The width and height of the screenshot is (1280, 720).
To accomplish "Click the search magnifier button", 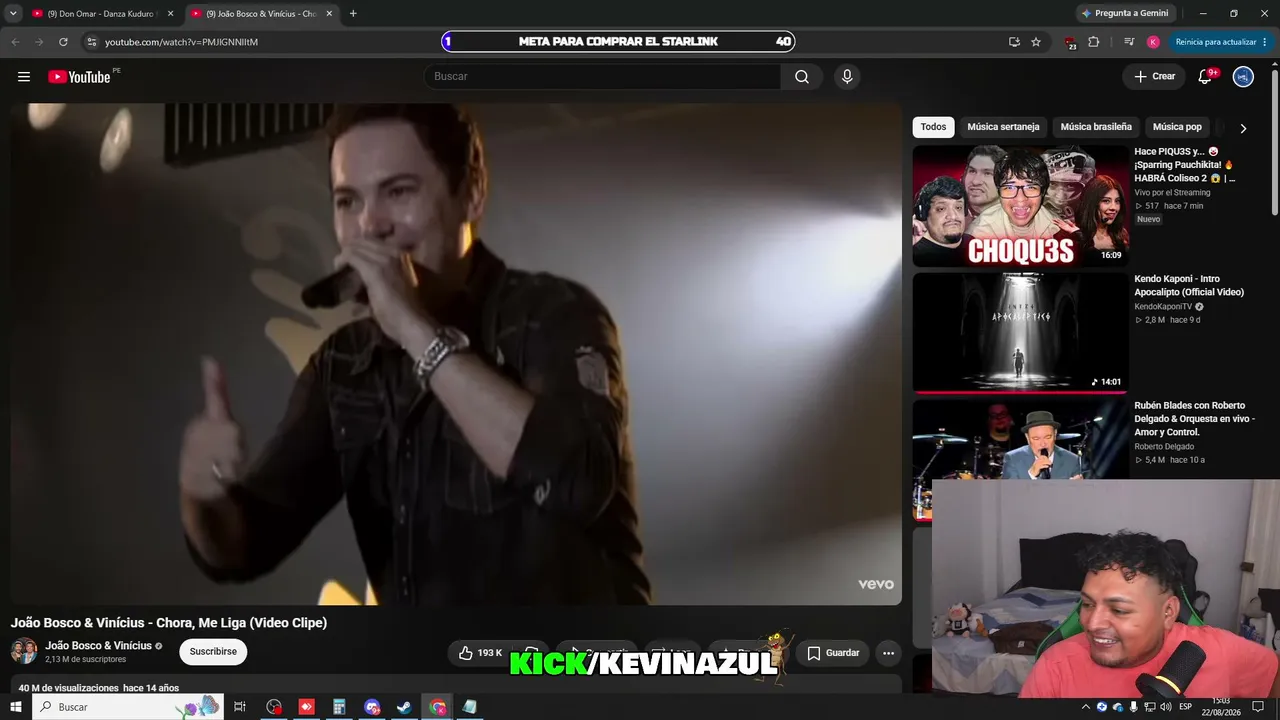I will coord(802,77).
